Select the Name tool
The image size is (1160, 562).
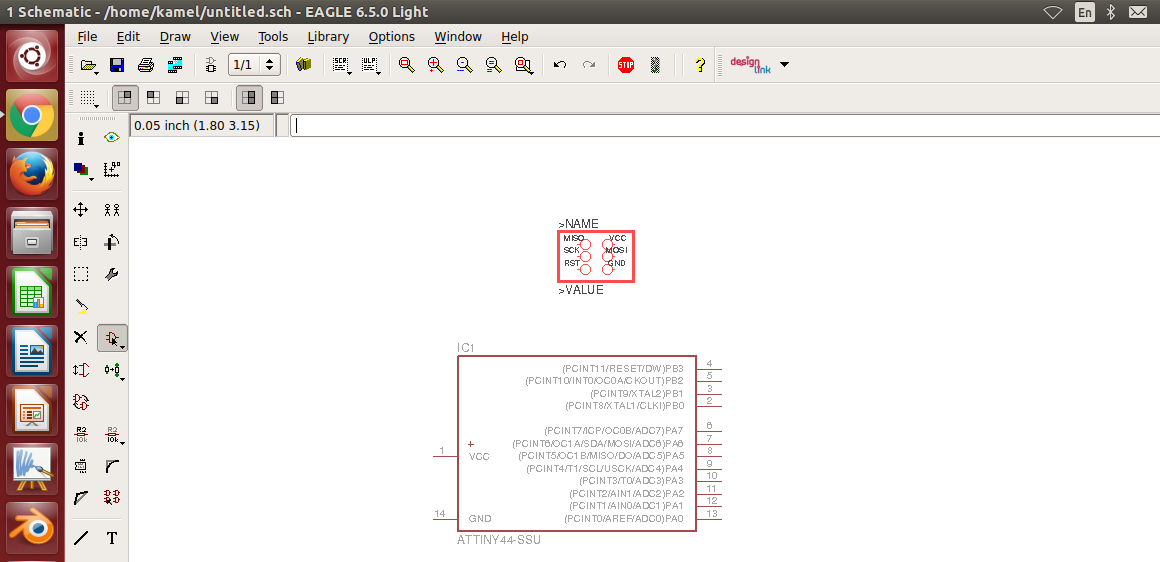coord(81,433)
